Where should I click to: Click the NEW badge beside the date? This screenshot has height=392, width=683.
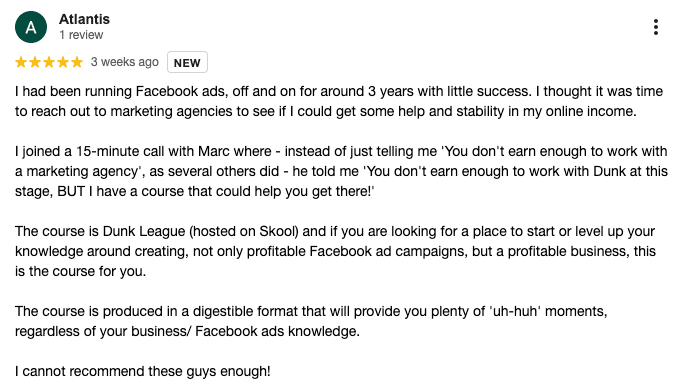coord(187,62)
